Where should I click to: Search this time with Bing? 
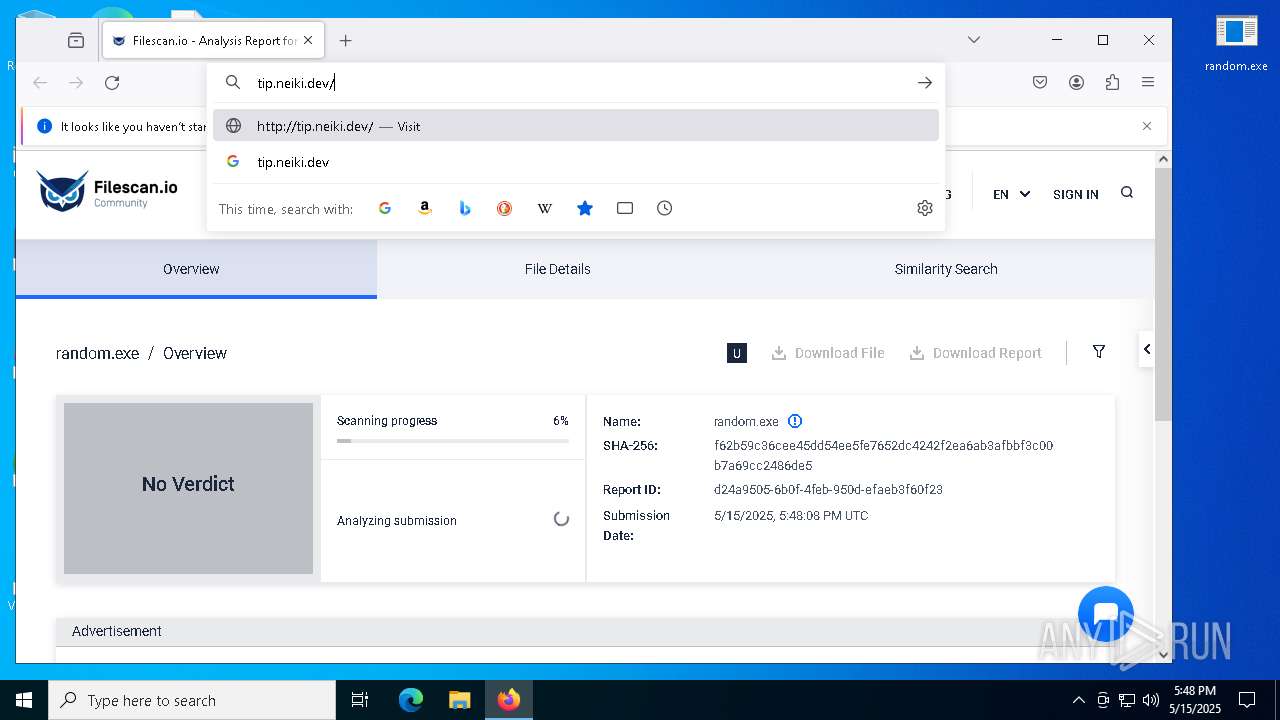[465, 208]
